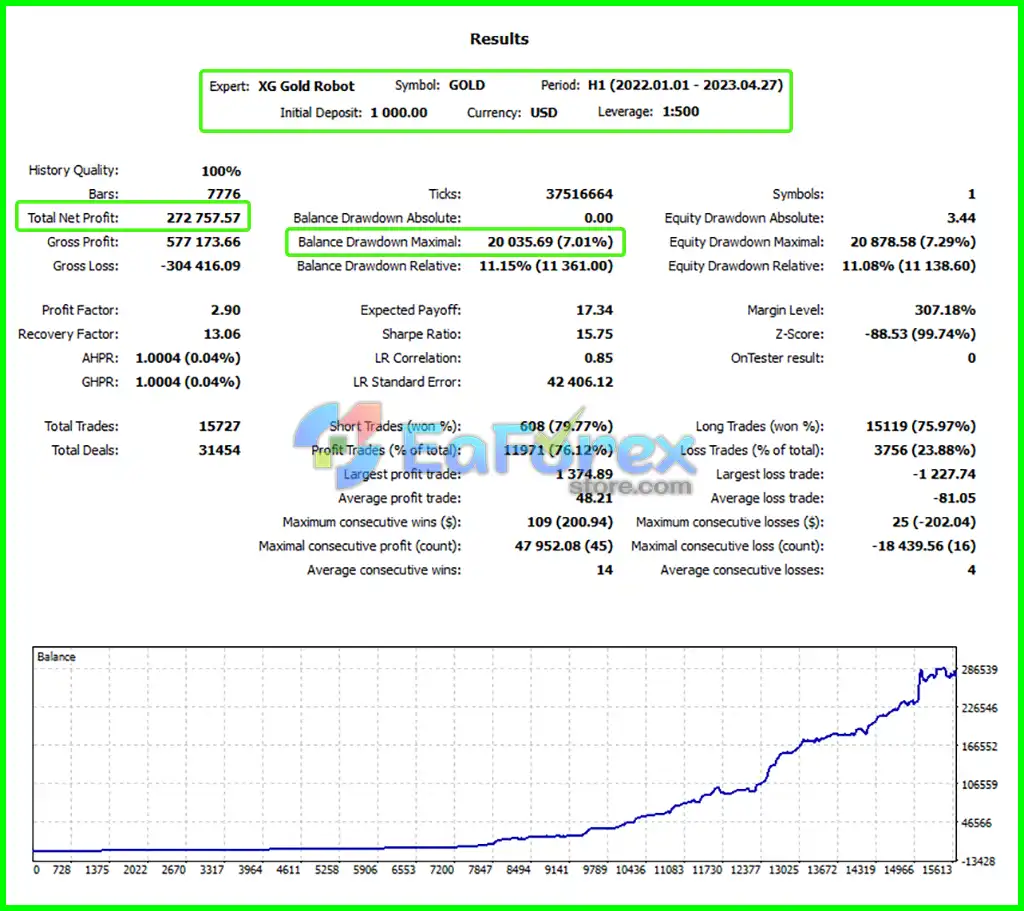1024x911 pixels.
Task: Click the Margin Level value "307.18%"
Action: click(x=945, y=310)
